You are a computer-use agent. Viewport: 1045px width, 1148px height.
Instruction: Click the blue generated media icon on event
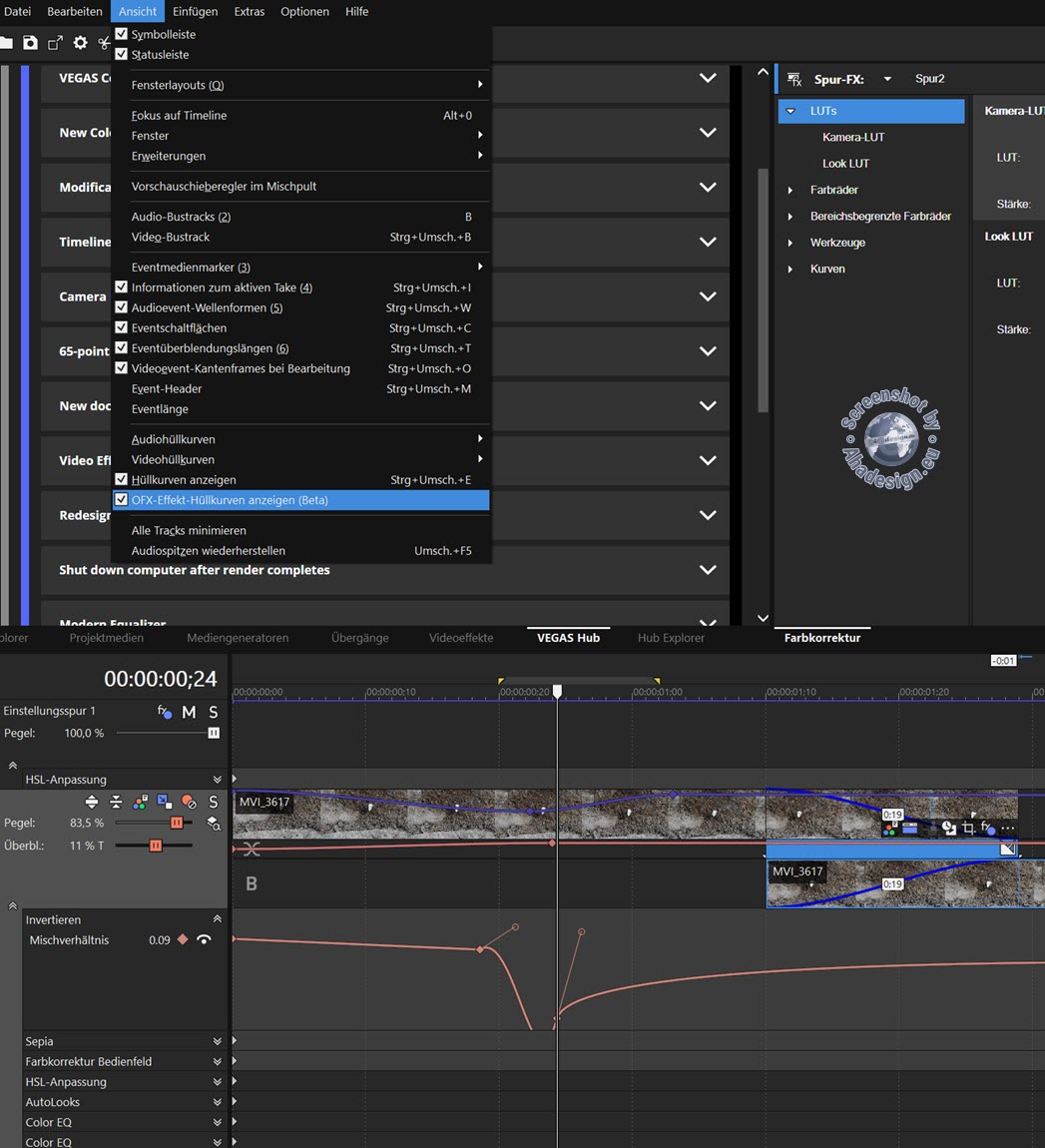(x=910, y=828)
